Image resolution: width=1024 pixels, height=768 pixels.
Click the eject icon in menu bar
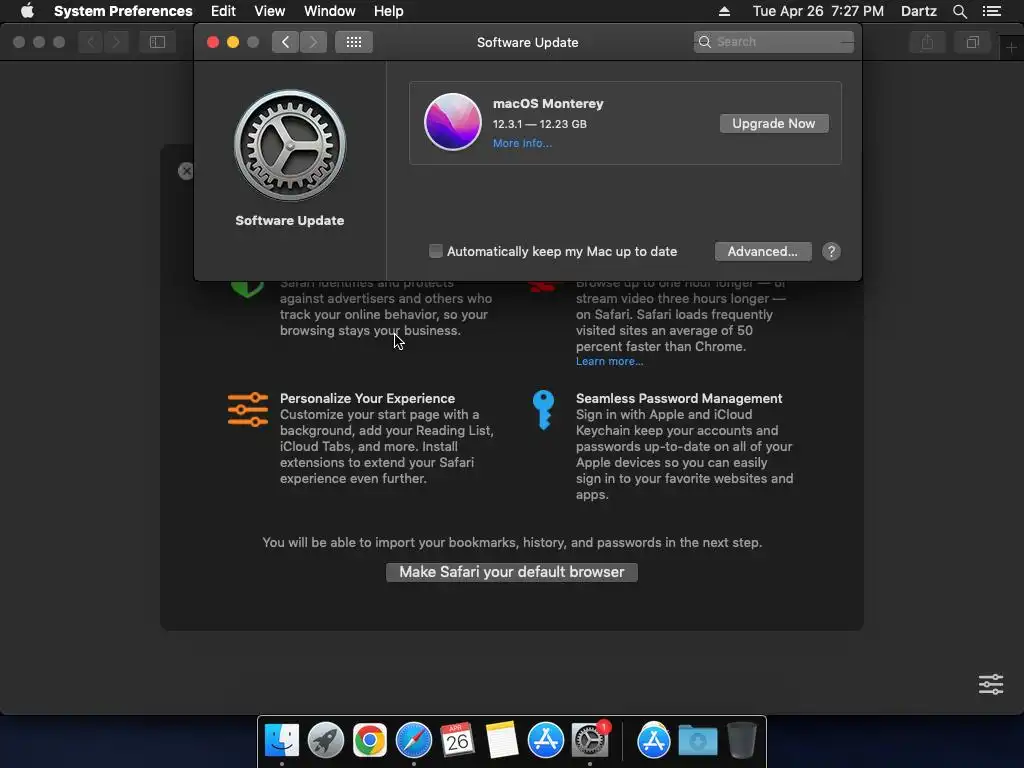724,11
